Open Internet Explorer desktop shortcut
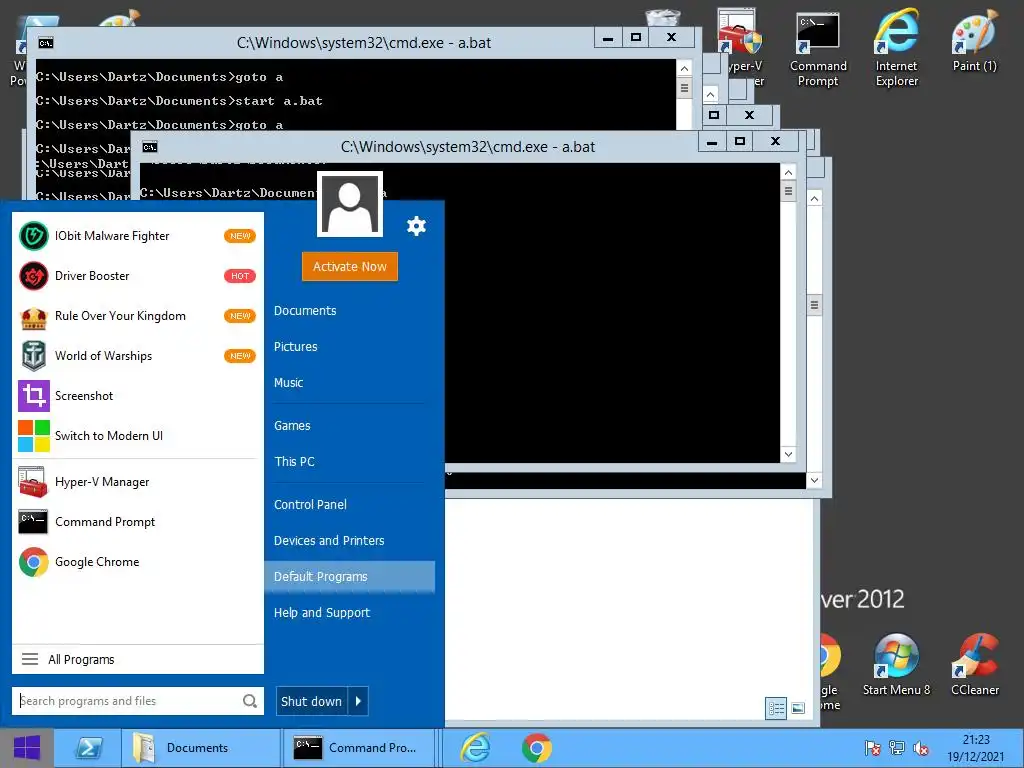This screenshot has width=1024, height=768. [x=897, y=50]
